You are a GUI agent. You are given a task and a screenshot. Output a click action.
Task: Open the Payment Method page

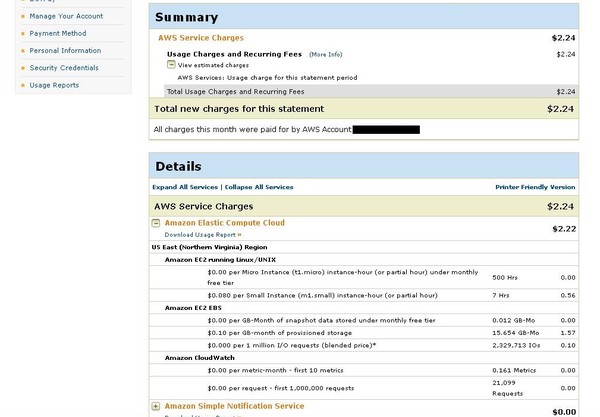[58, 34]
